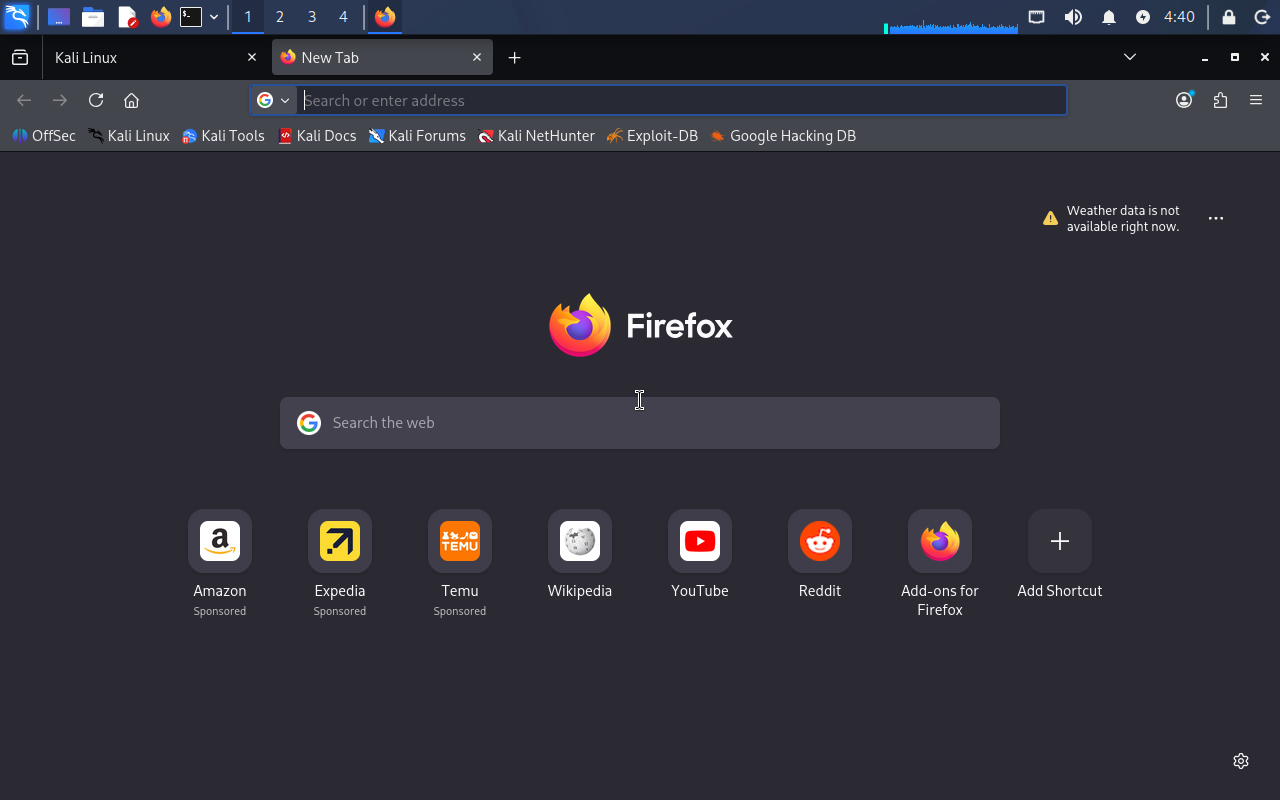Click the Search the web field

(640, 423)
